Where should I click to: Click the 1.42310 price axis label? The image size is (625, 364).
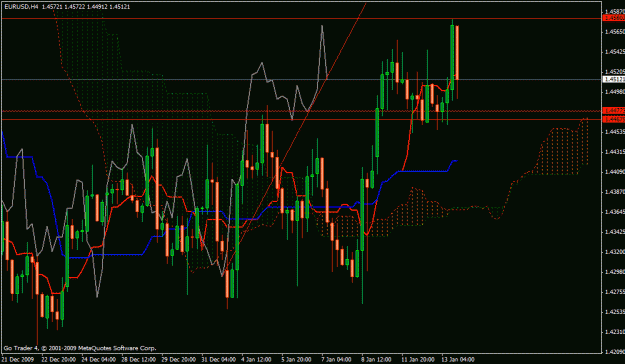point(614,332)
